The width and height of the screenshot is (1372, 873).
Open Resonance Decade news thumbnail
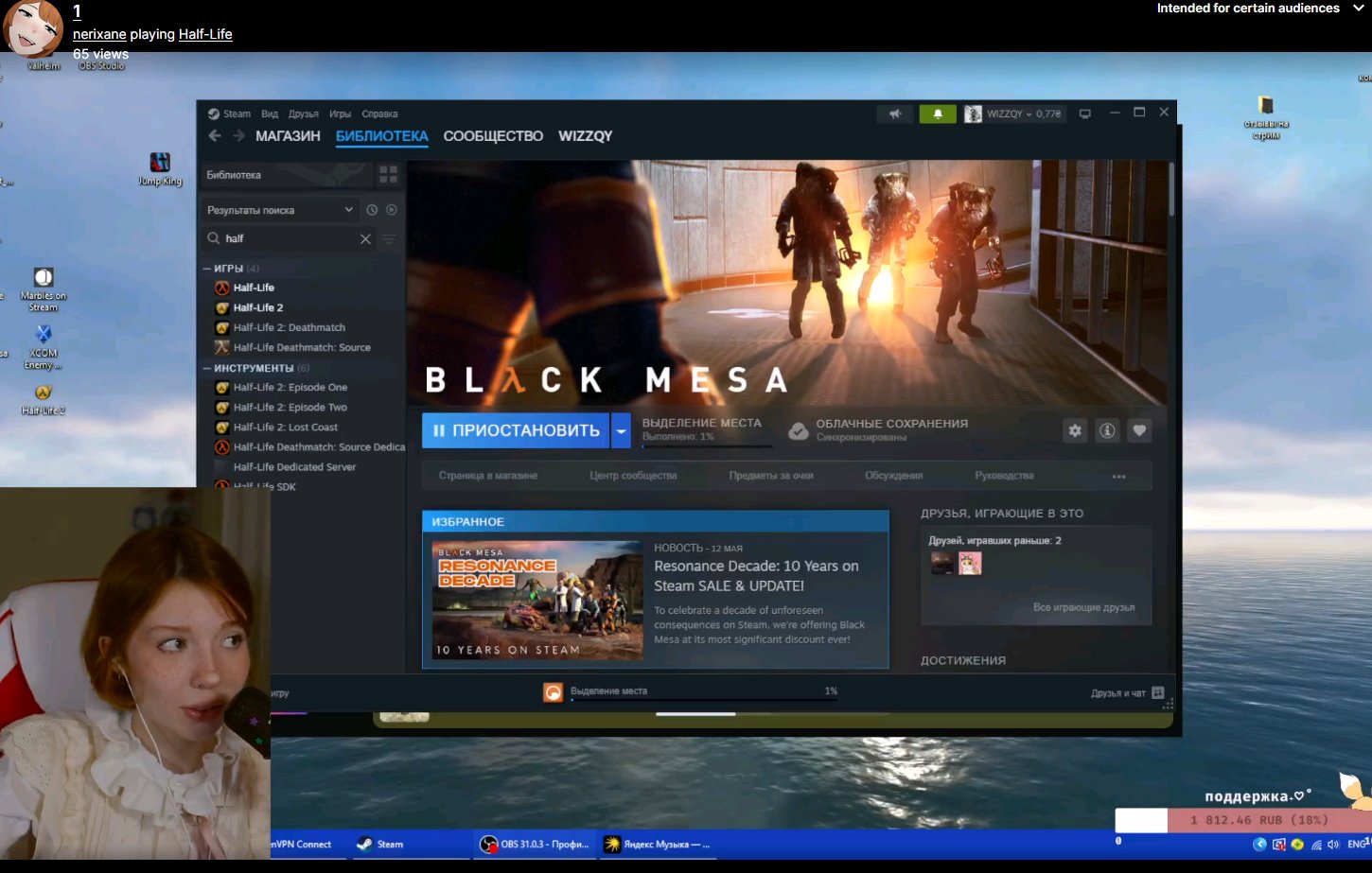[x=537, y=601]
